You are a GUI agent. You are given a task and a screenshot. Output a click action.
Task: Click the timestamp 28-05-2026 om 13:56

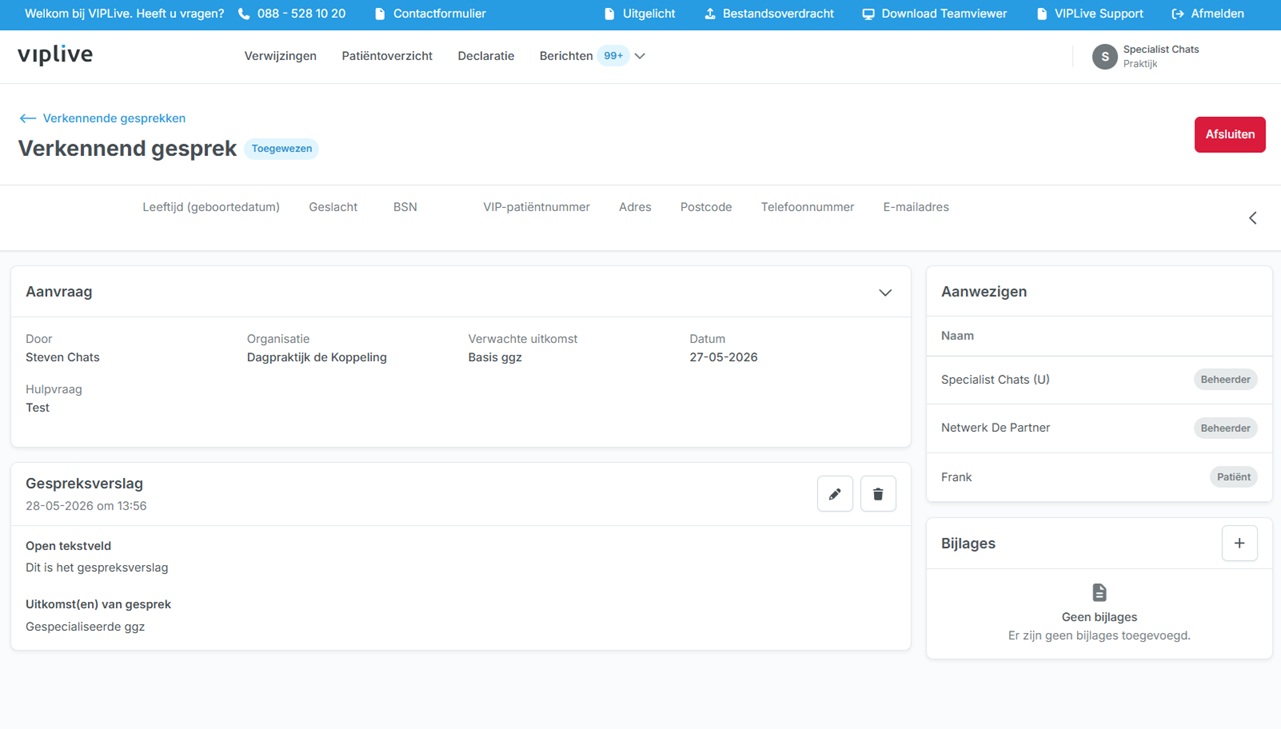[86, 506]
